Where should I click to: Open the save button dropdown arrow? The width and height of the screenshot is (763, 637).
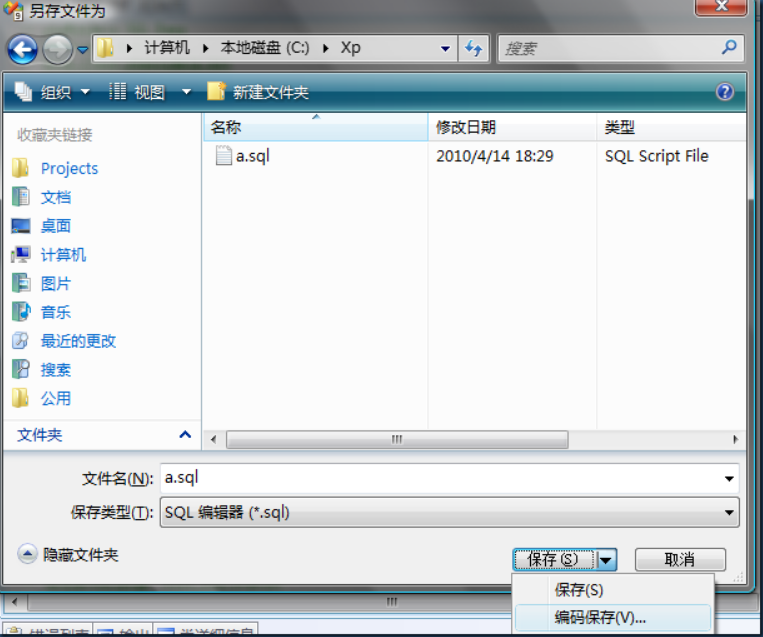tap(607, 559)
